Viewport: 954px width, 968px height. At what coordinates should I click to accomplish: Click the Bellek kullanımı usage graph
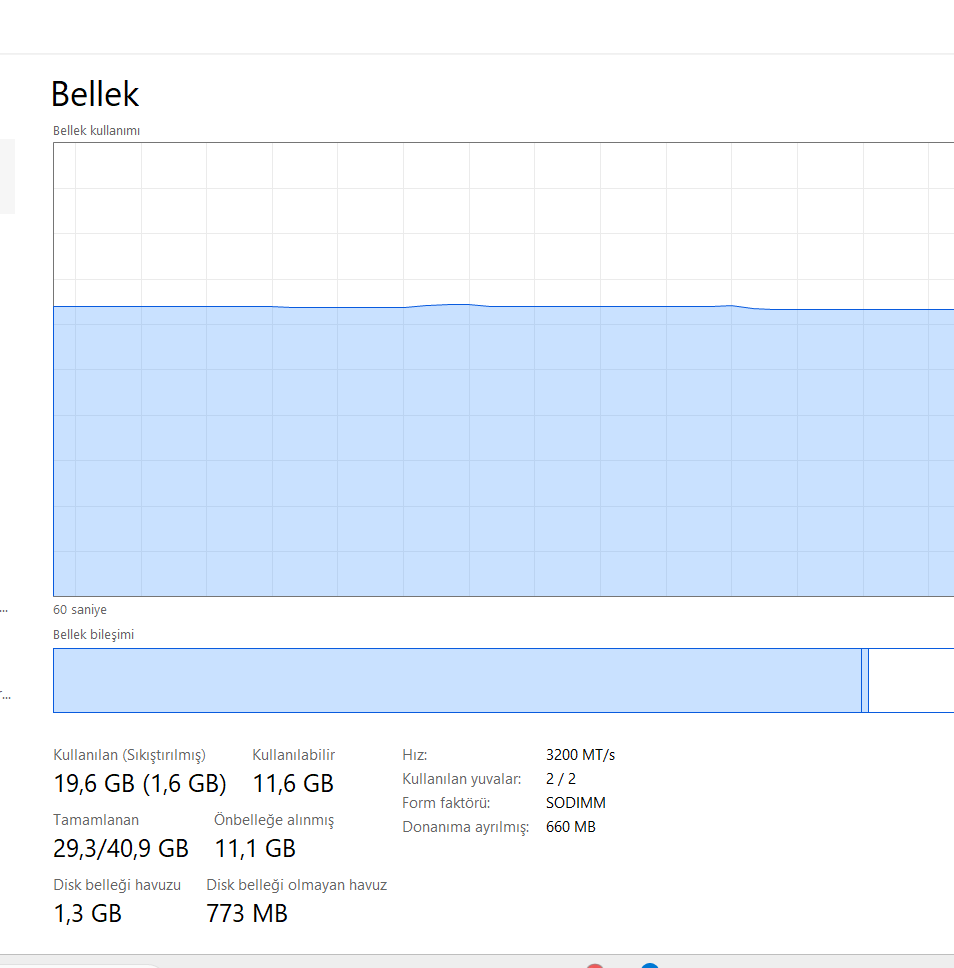point(503,369)
